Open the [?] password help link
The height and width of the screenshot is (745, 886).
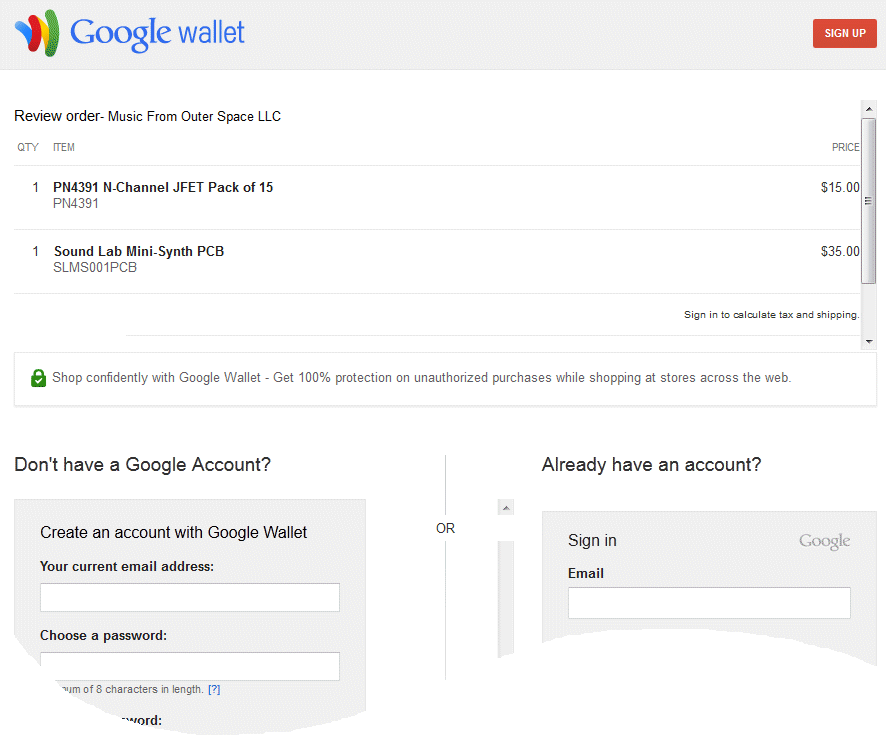coord(214,689)
